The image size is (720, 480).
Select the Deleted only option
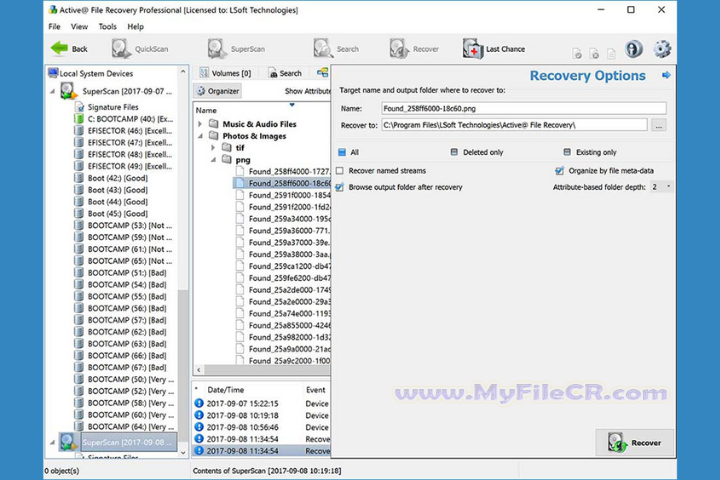[x=454, y=152]
